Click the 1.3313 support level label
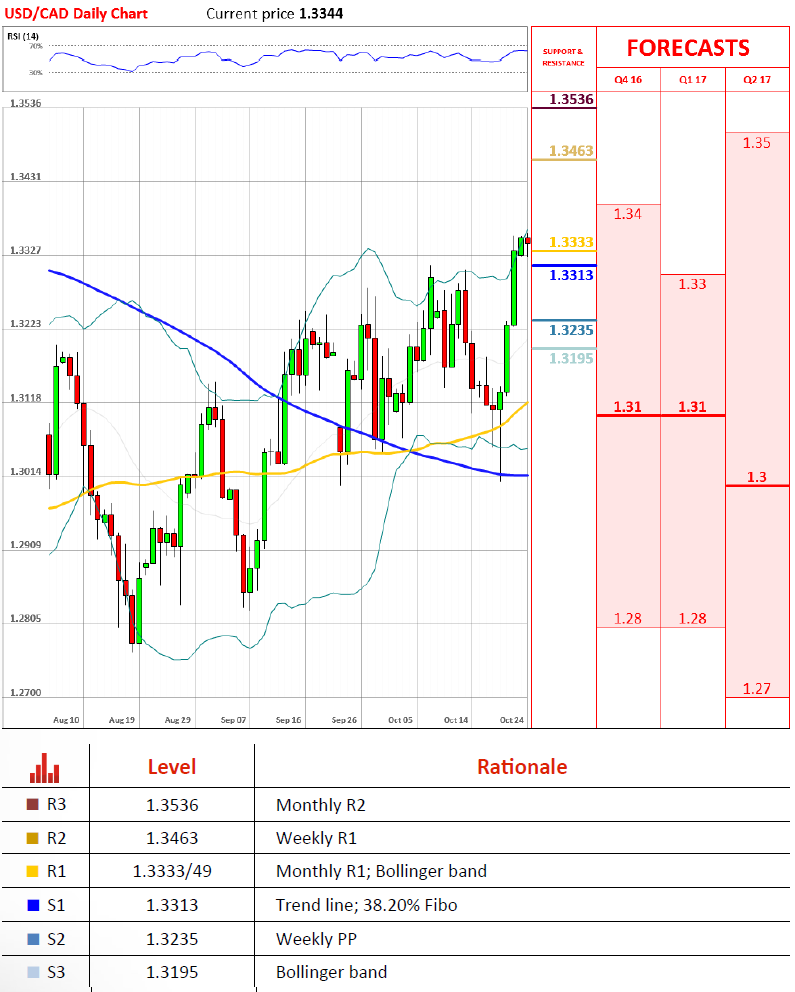This screenshot has height=992, width=795. pos(571,275)
